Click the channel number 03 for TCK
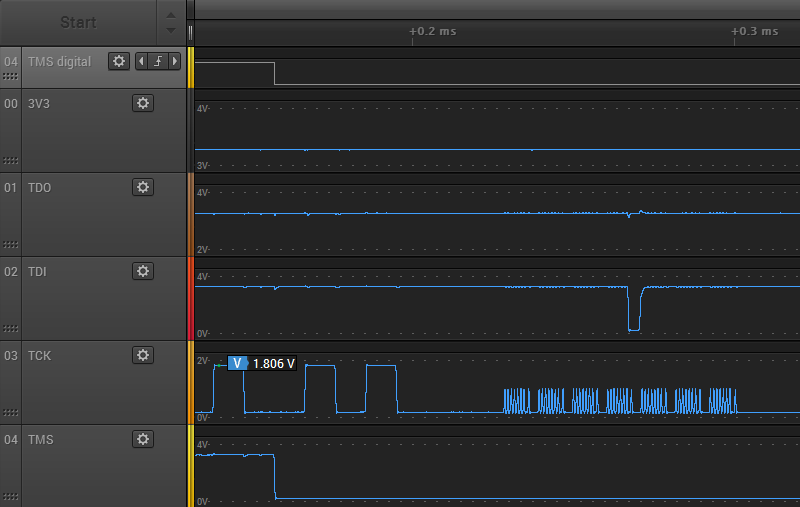The width and height of the screenshot is (800, 507). [x=11, y=356]
